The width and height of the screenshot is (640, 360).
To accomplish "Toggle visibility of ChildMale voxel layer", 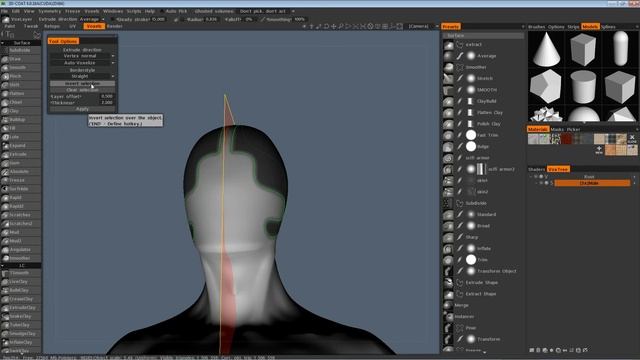I will click(x=542, y=183).
